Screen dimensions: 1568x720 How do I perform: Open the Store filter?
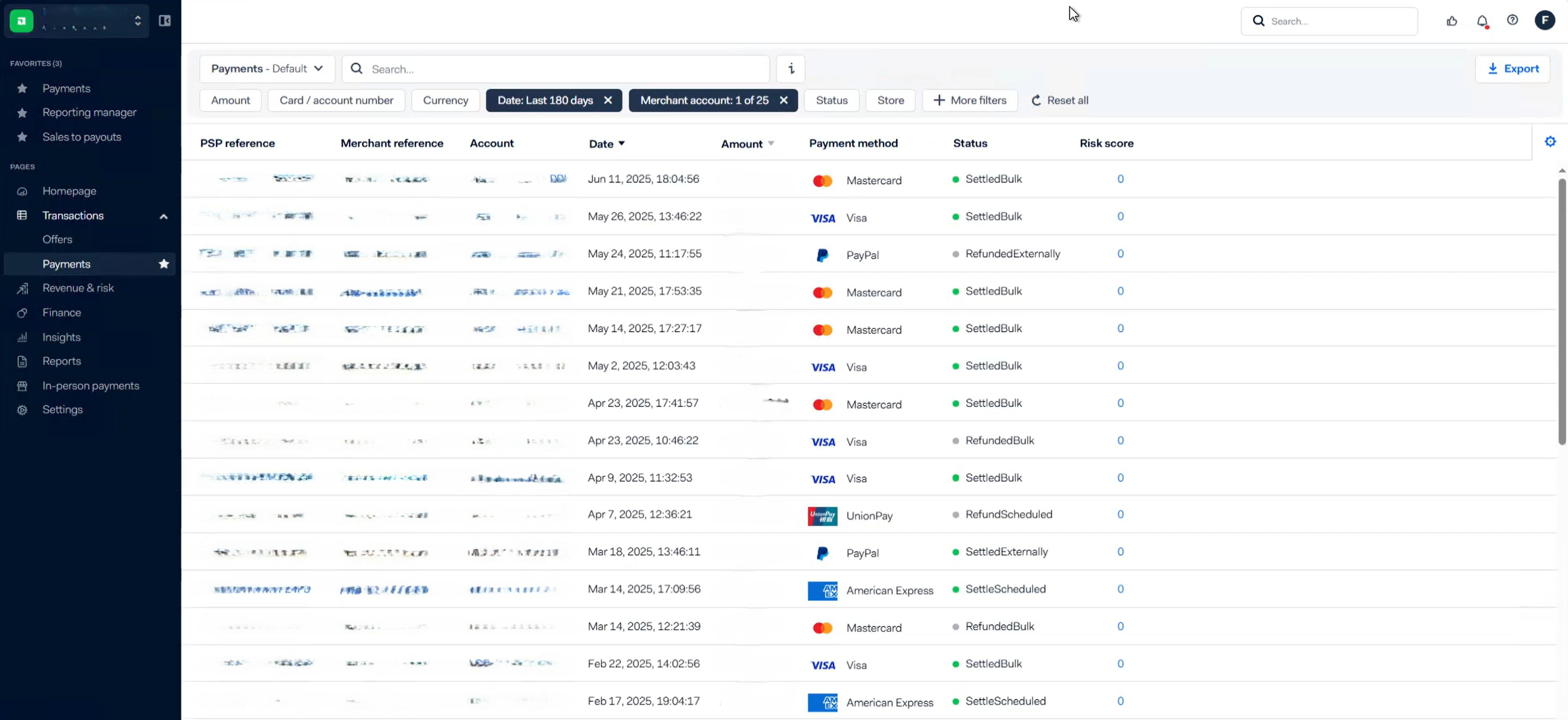pos(890,100)
